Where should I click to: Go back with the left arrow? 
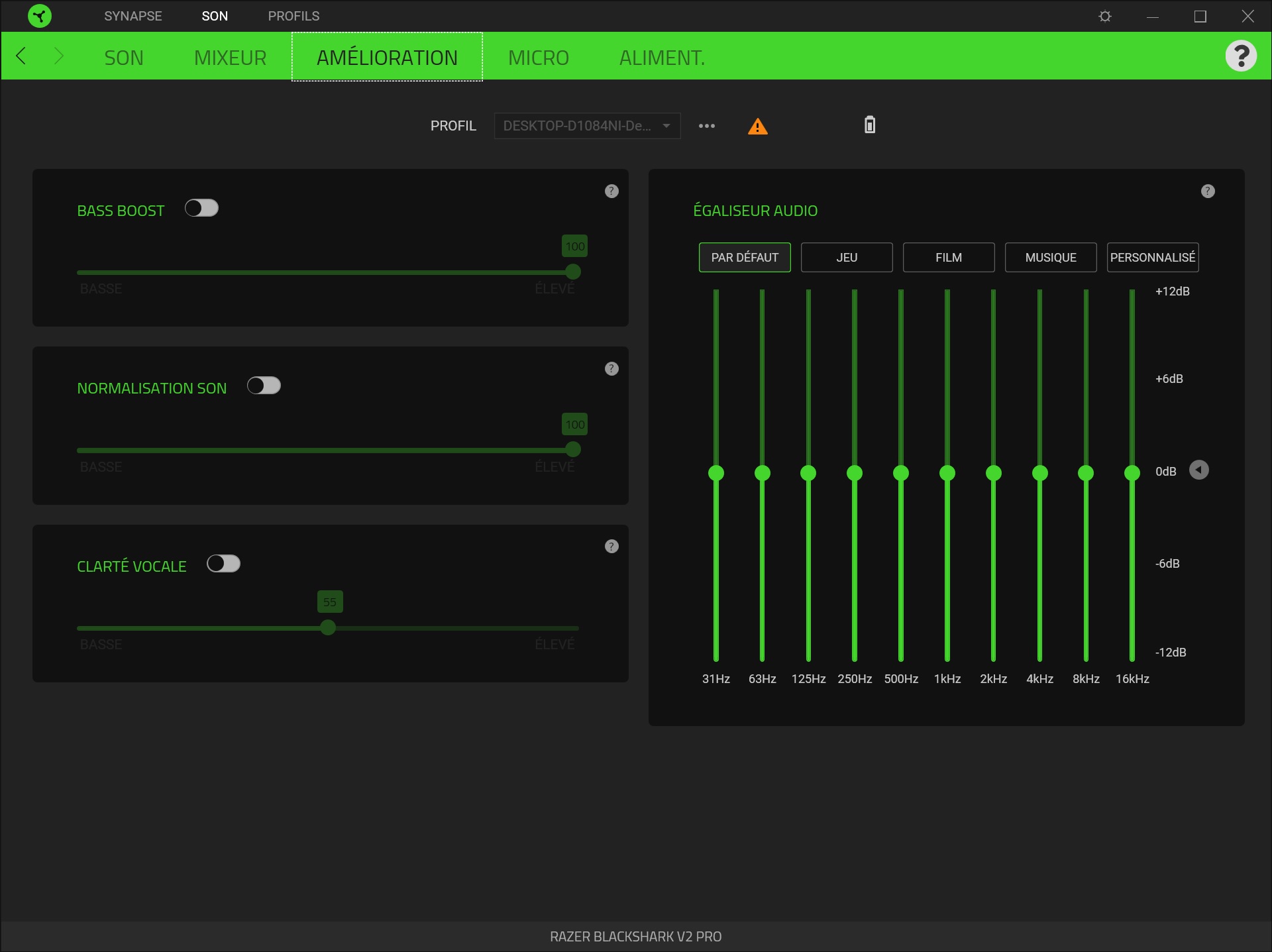coord(21,56)
